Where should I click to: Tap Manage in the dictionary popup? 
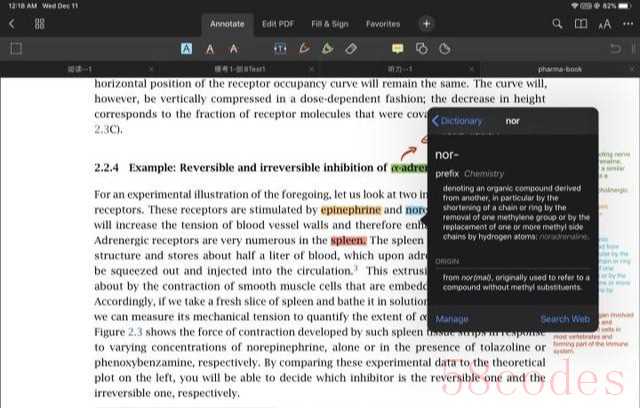(x=452, y=319)
